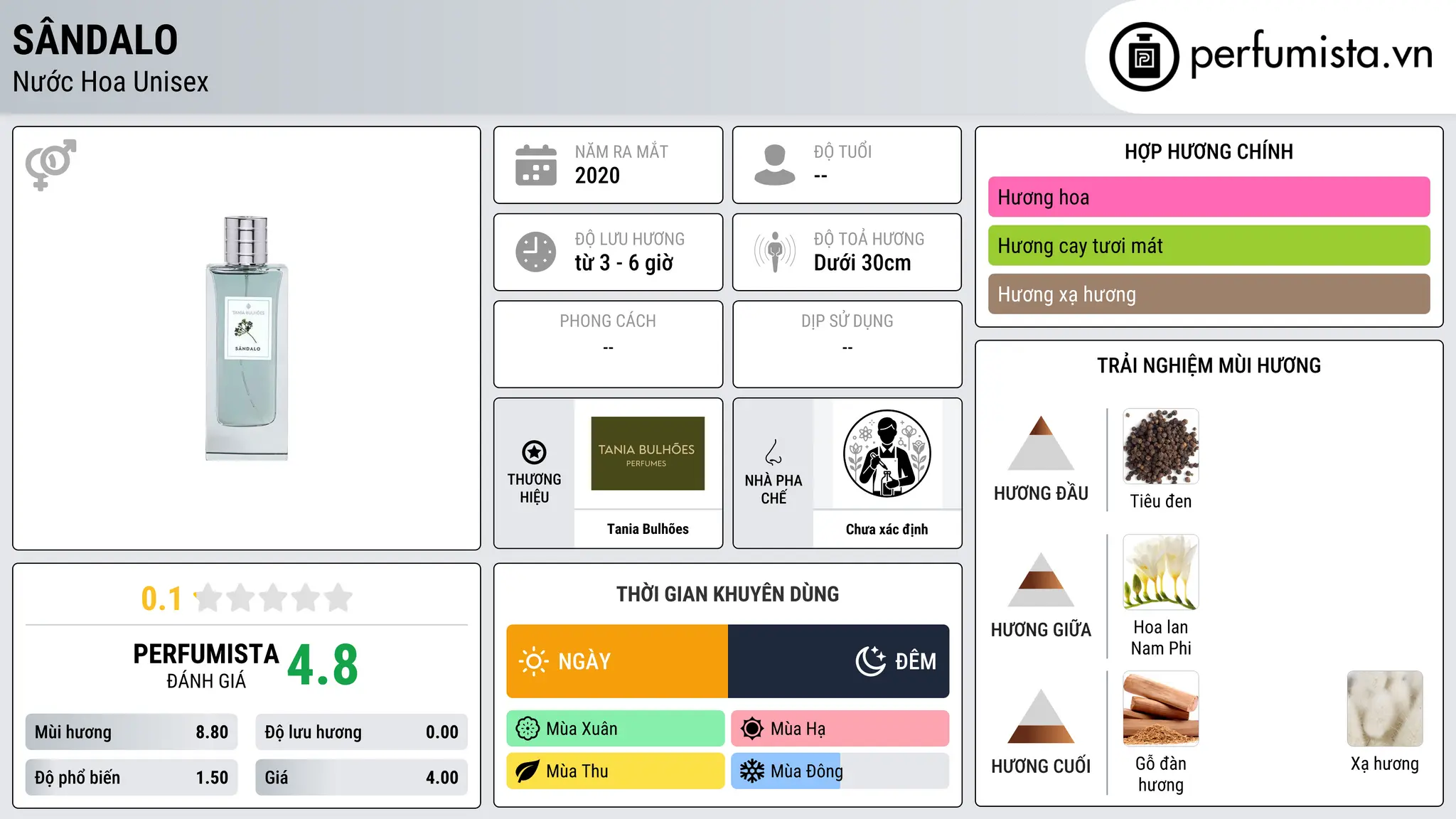Click the release year 2020

pos(597,176)
